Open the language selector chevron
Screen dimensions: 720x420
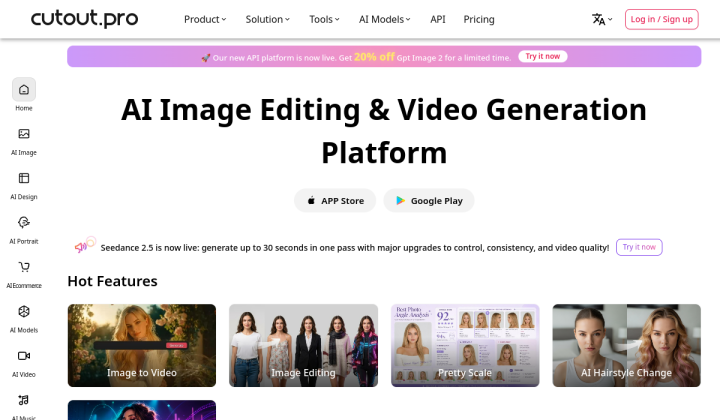(x=610, y=19)
